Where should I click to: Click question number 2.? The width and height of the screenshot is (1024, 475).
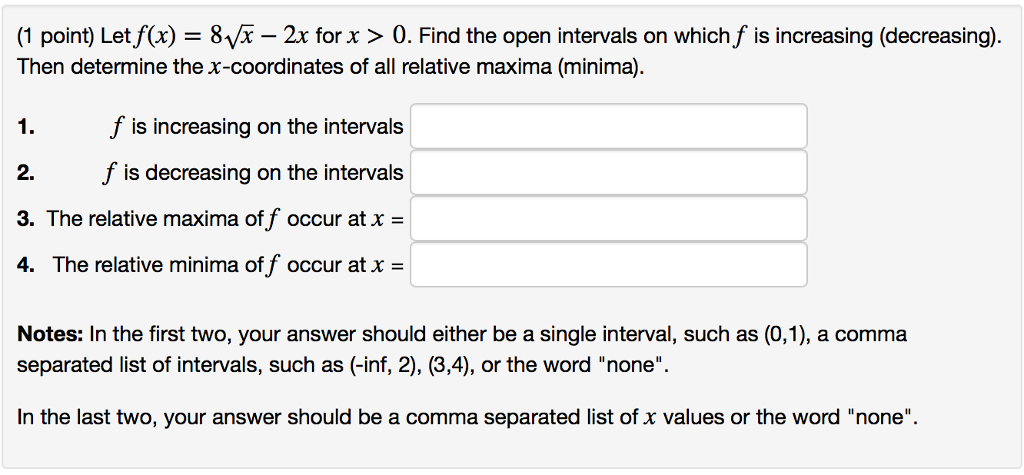click(x=26, y=173)
